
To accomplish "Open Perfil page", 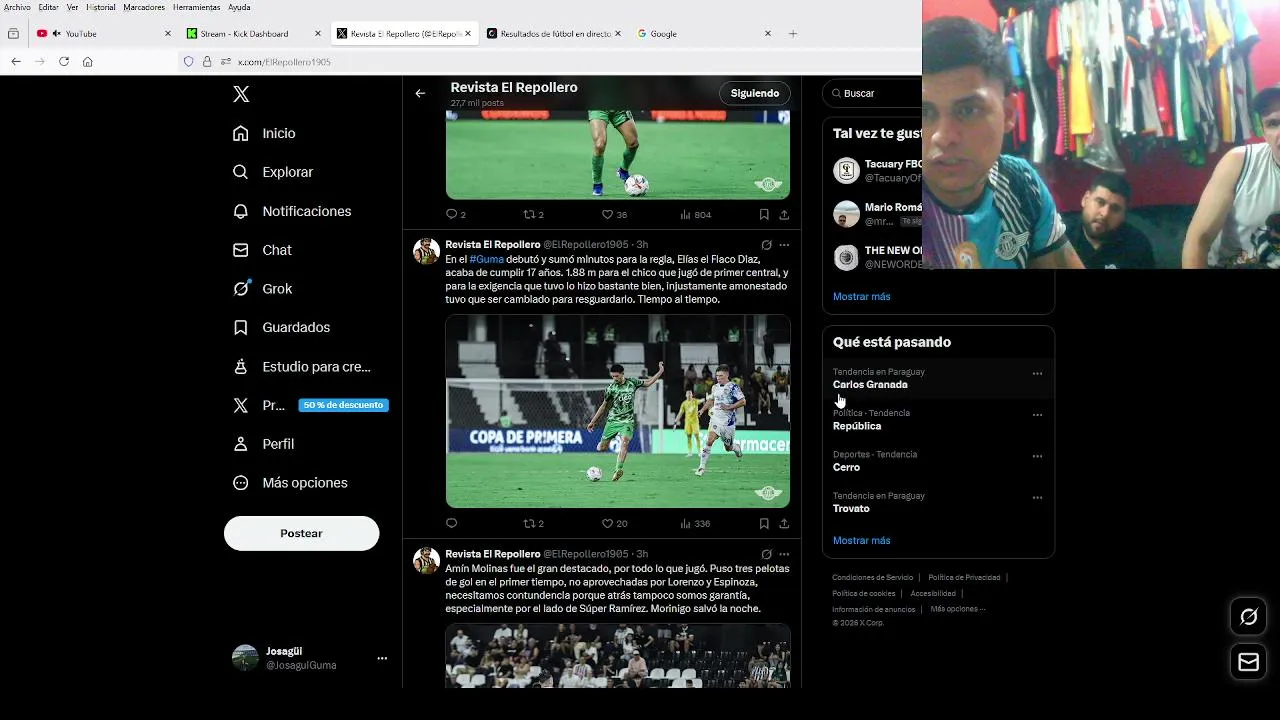I will (263, 444).
